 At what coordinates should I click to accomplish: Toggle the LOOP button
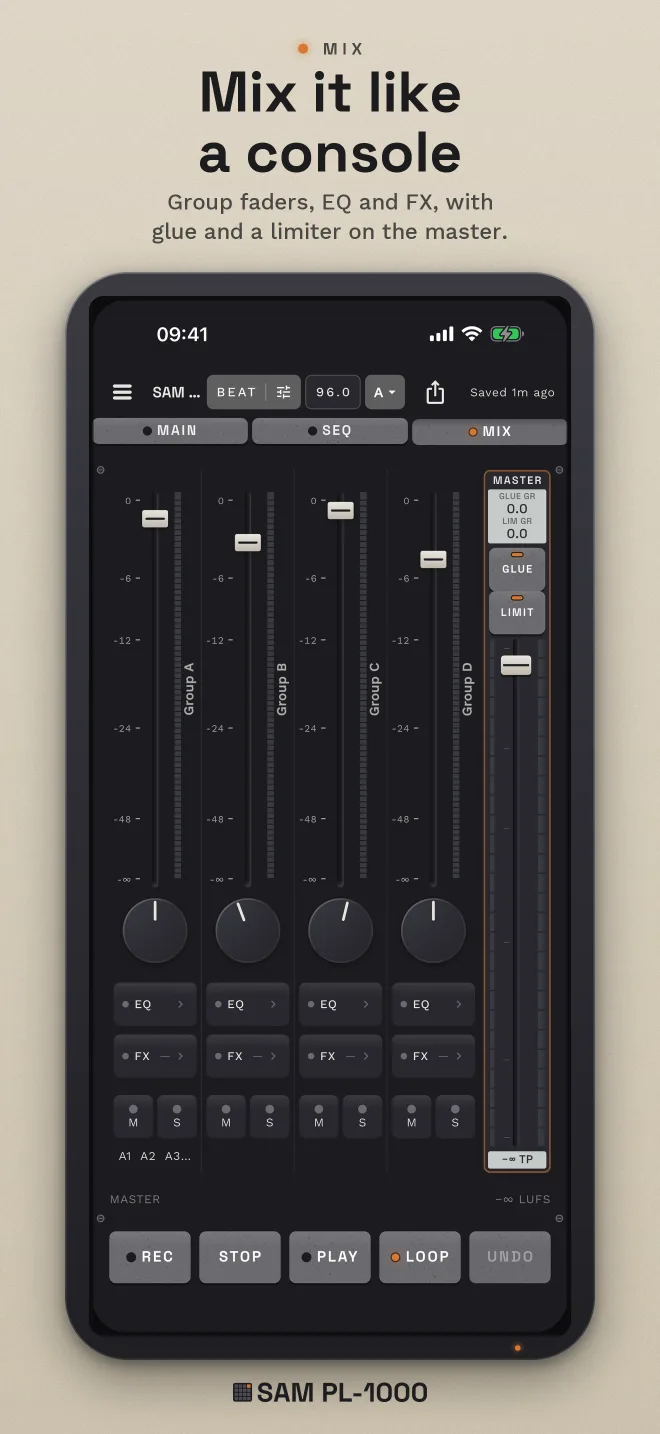pos(420,1257)
